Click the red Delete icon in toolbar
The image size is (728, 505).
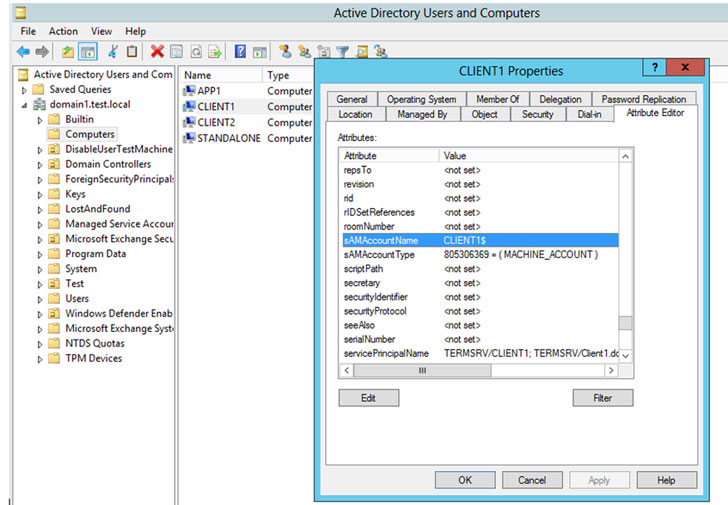click(x=157, y=51)
